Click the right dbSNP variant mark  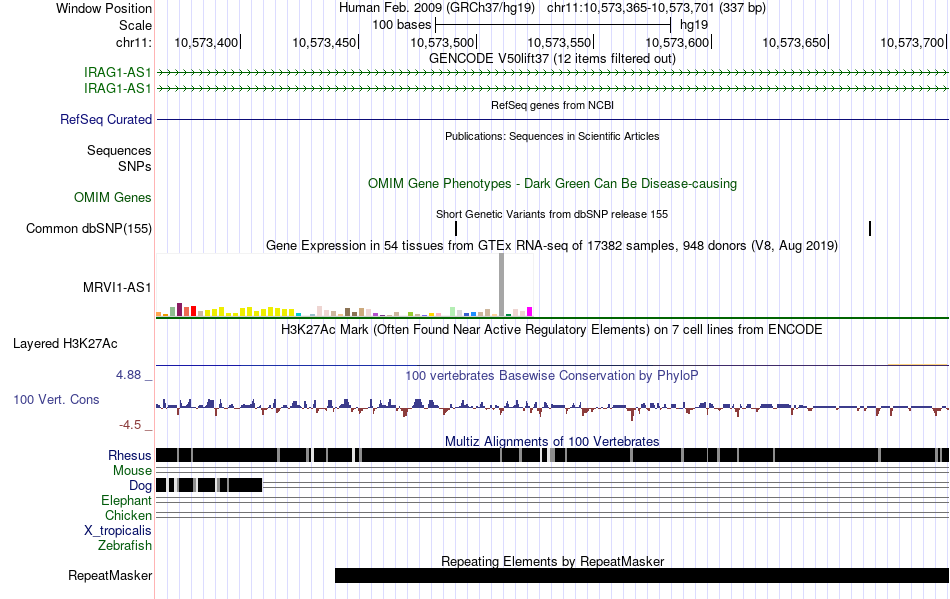(870, 228)
